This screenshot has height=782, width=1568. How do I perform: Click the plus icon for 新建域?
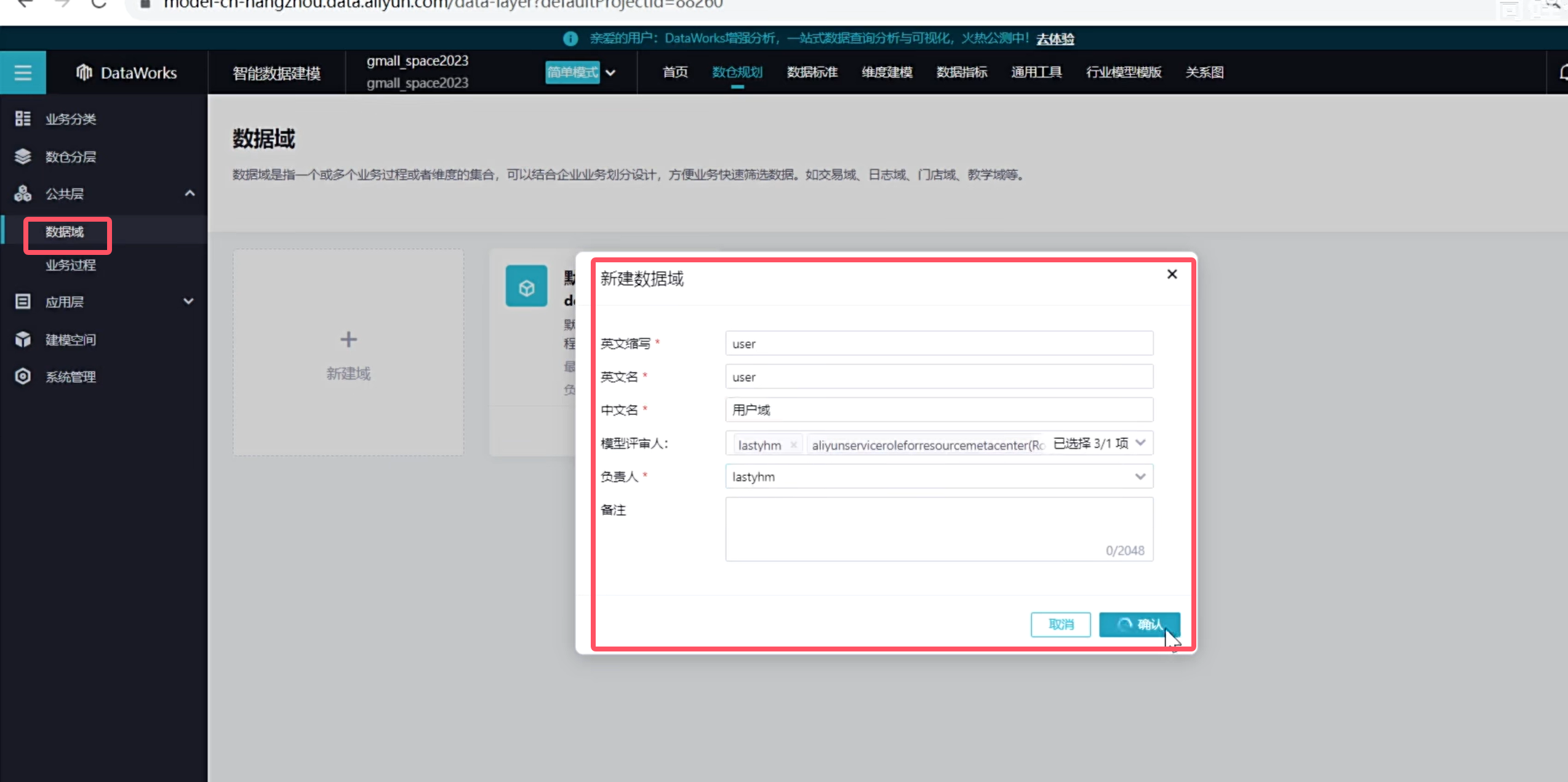(348, 339)
